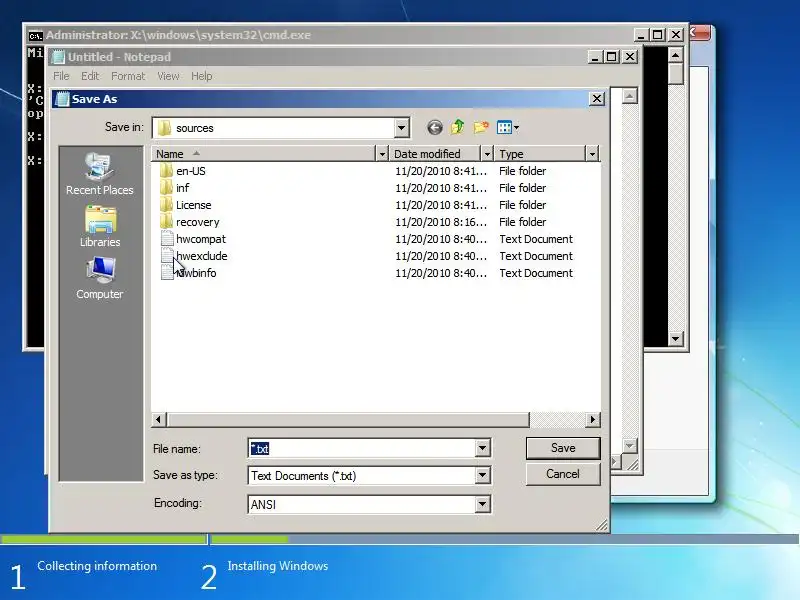Minimize the cmd.exe window

pyautogui.click(x=641, y=35)
